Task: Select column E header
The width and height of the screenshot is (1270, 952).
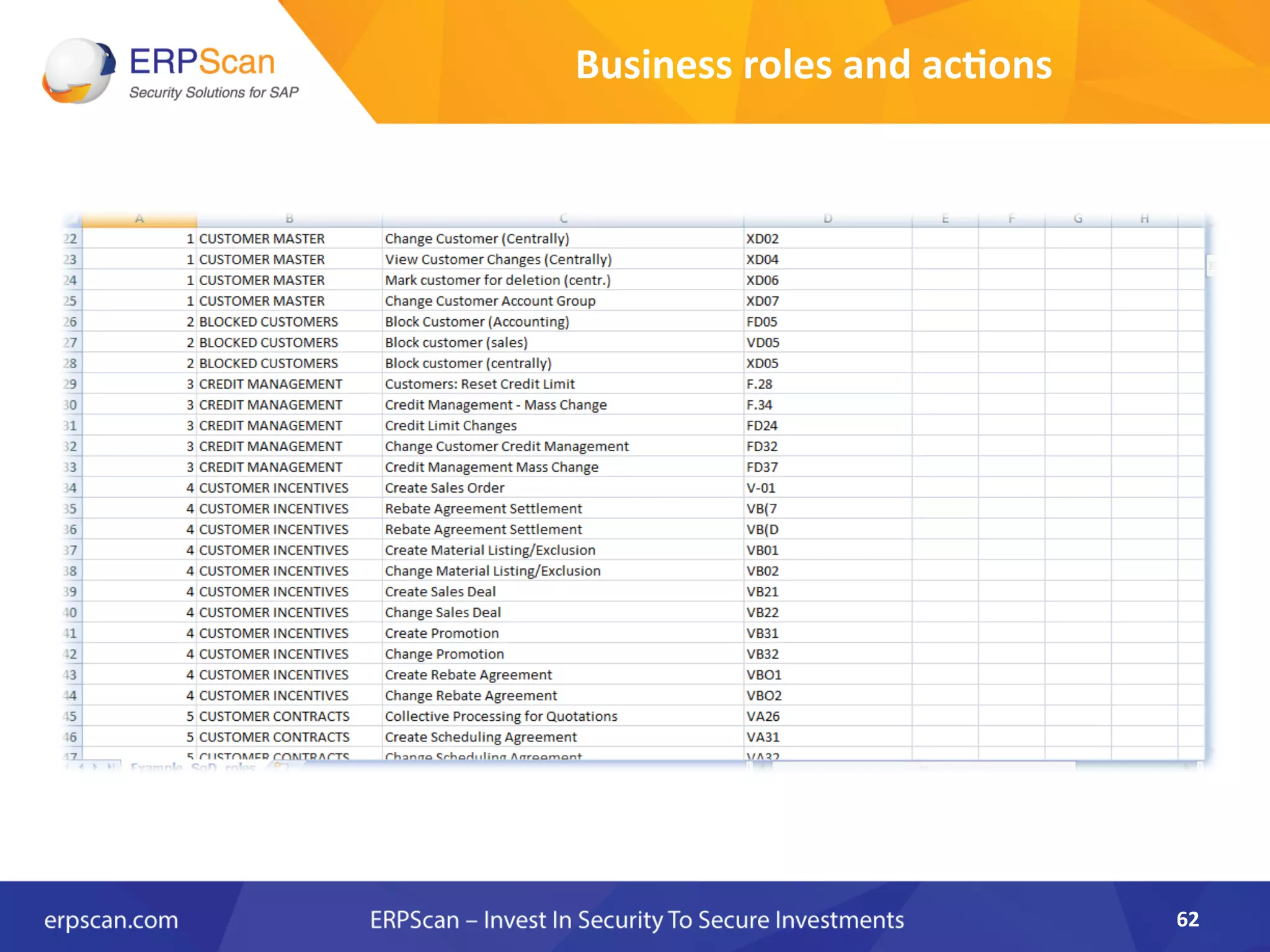Action: [945, 219]
